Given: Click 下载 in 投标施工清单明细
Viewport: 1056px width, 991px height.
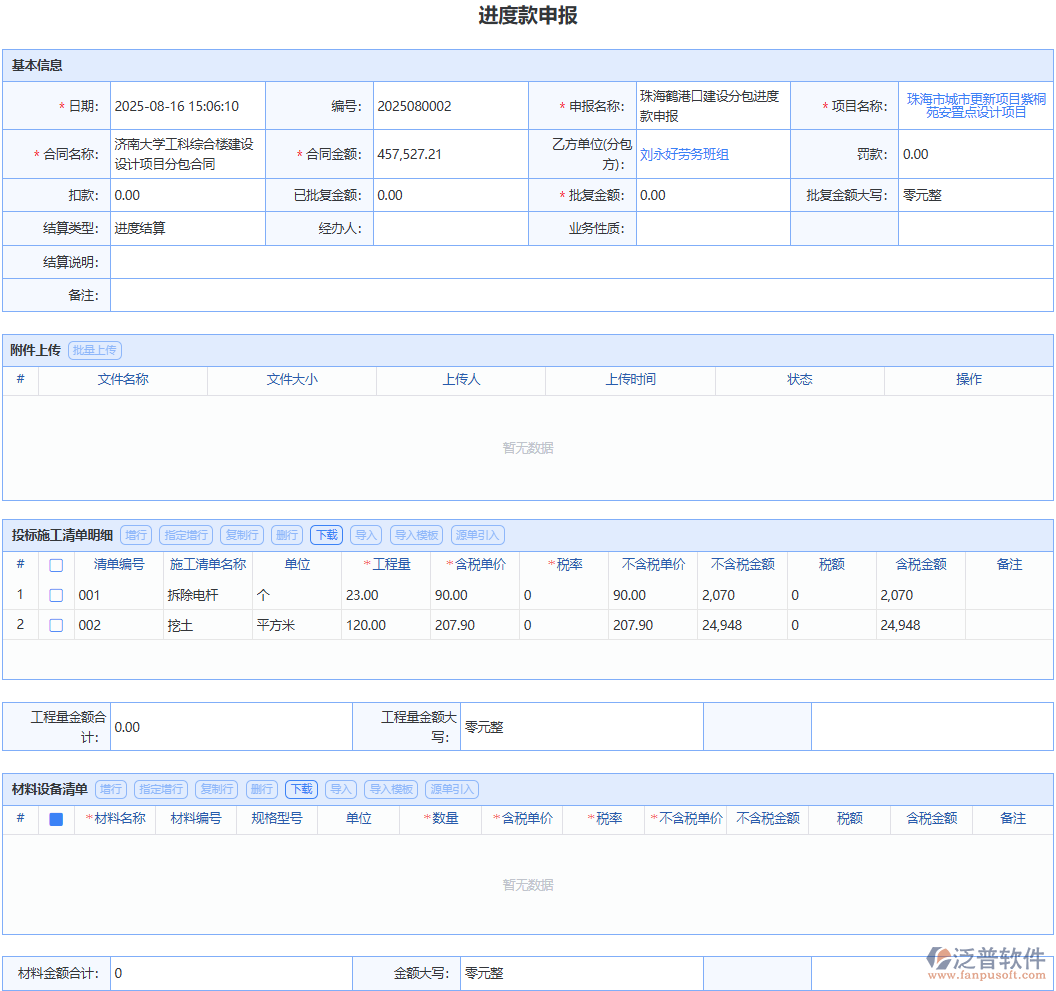Looking at the screenshot, I should coord(326,534).
